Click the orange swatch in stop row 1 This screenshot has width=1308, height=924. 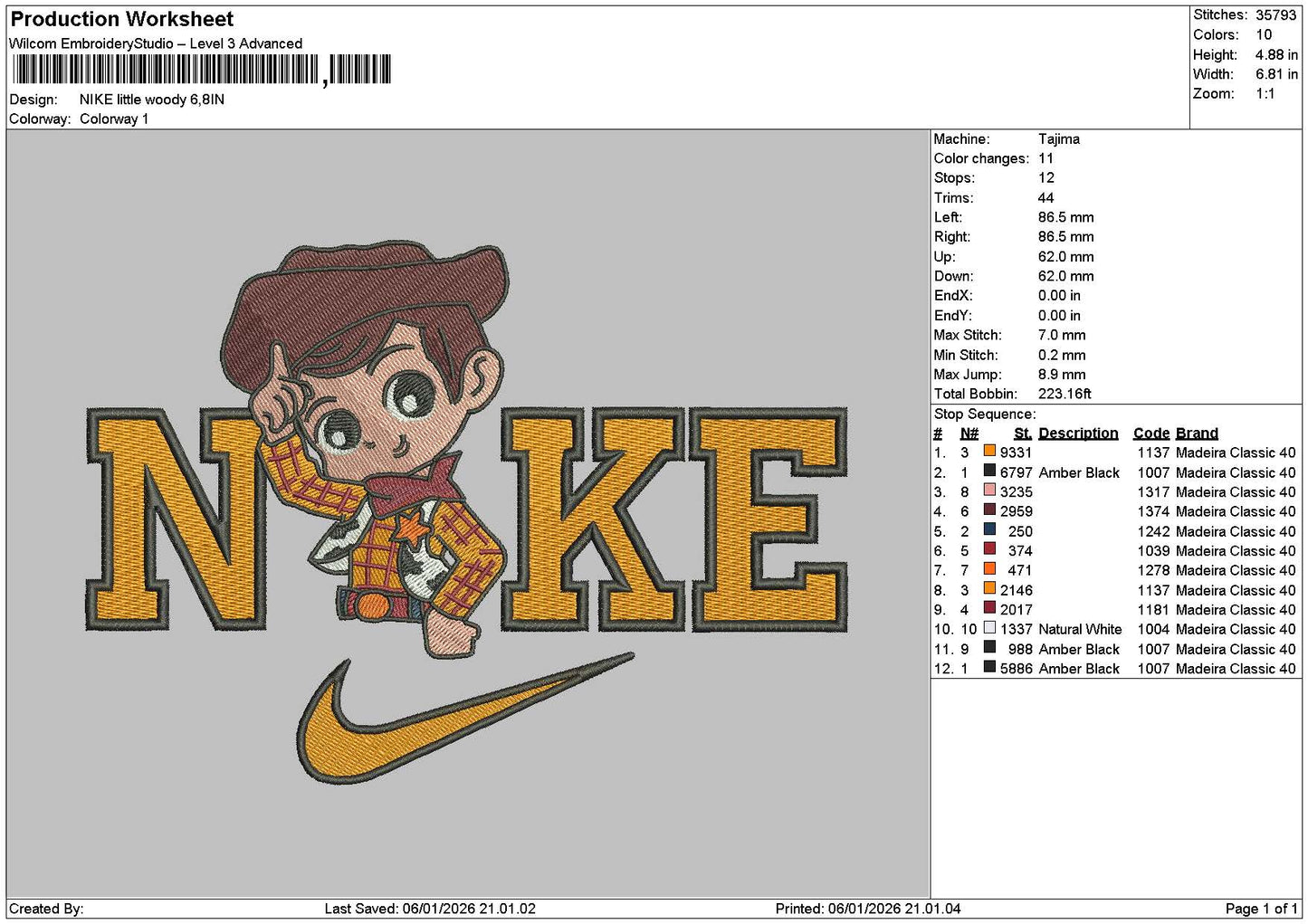989,452
